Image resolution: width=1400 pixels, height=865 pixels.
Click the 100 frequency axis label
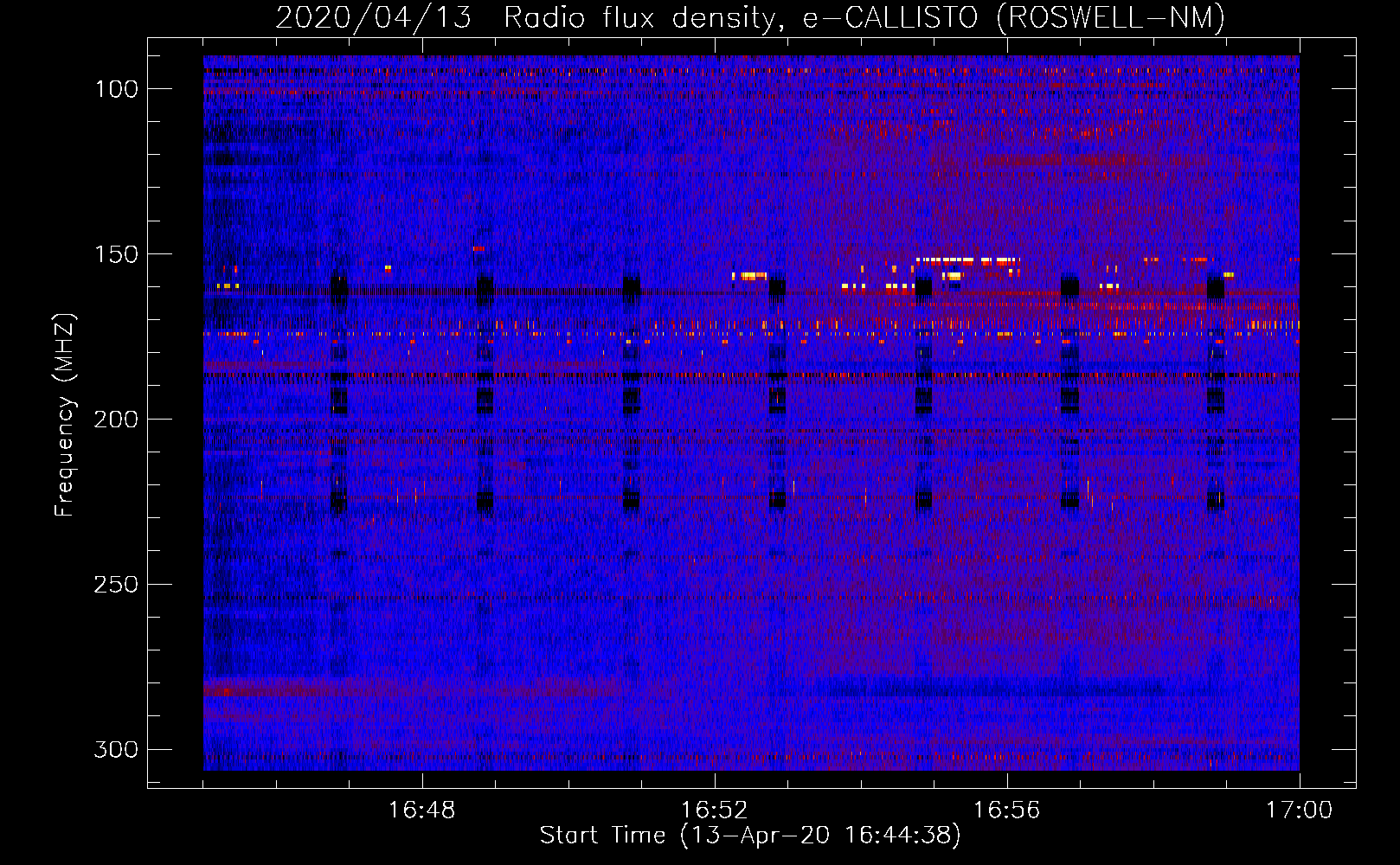point(115,89)
